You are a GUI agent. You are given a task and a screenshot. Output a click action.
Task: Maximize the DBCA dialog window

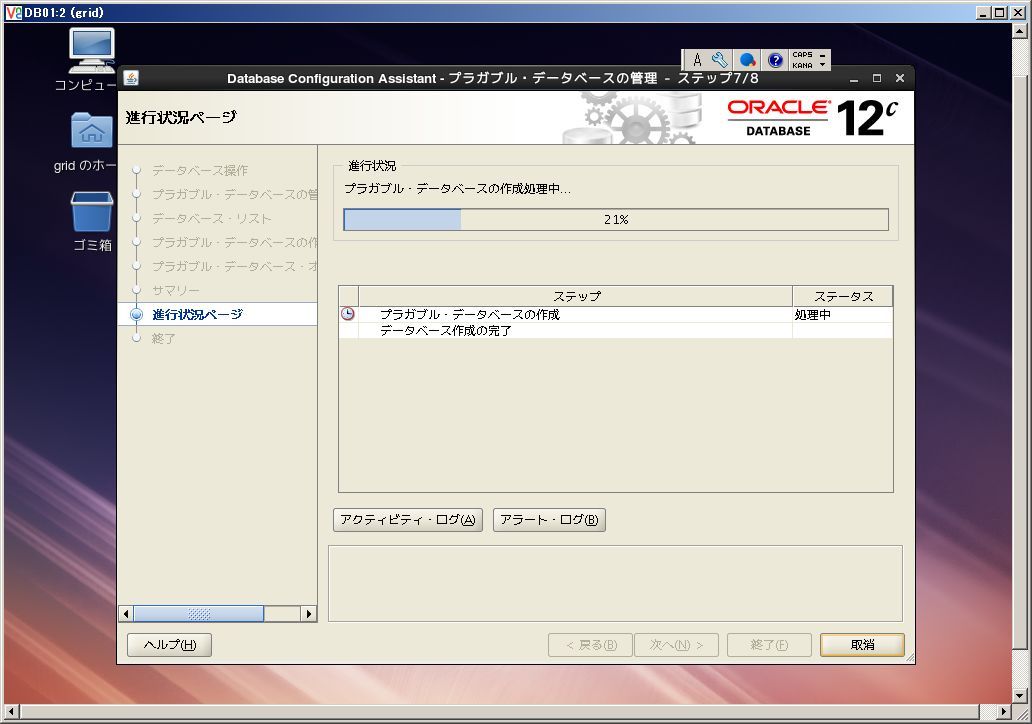tap(877, 78)
